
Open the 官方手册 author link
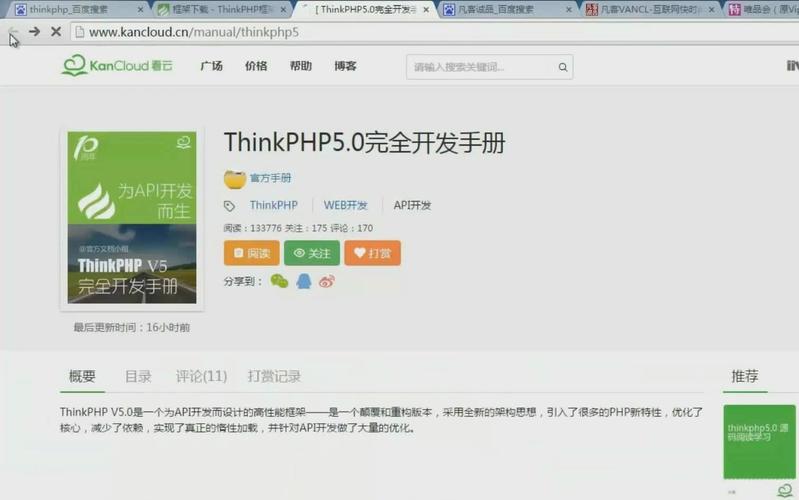(x=271, y=178)
